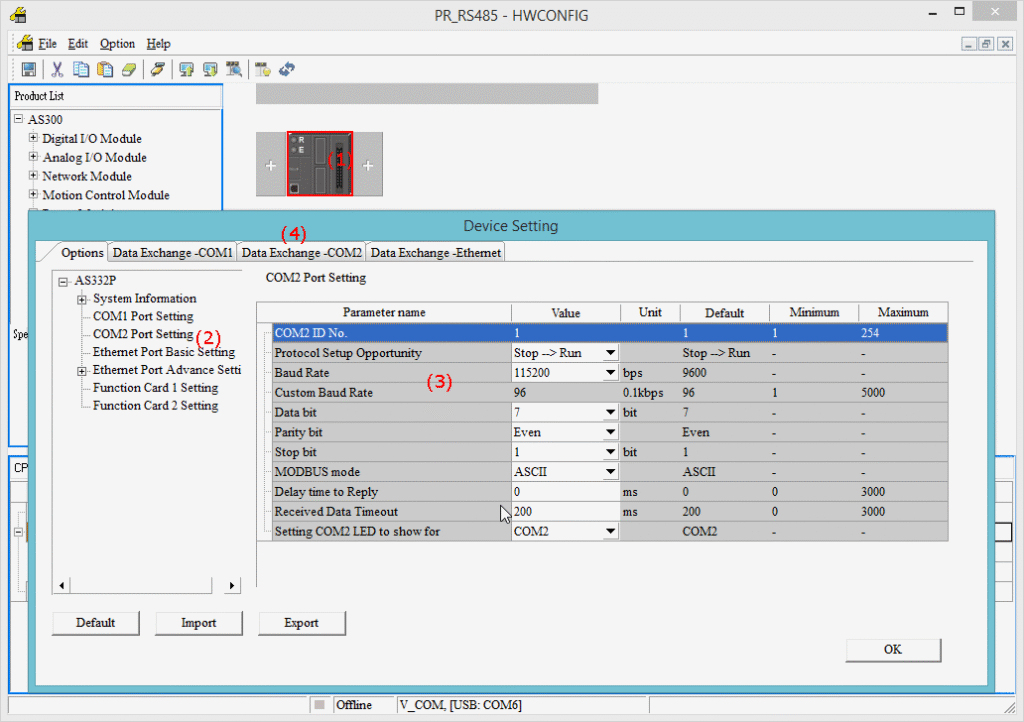This screenshot has width=1024, height=722.
Task: Click the OK button in Device Setting
Action: click(x=892, y=649)
